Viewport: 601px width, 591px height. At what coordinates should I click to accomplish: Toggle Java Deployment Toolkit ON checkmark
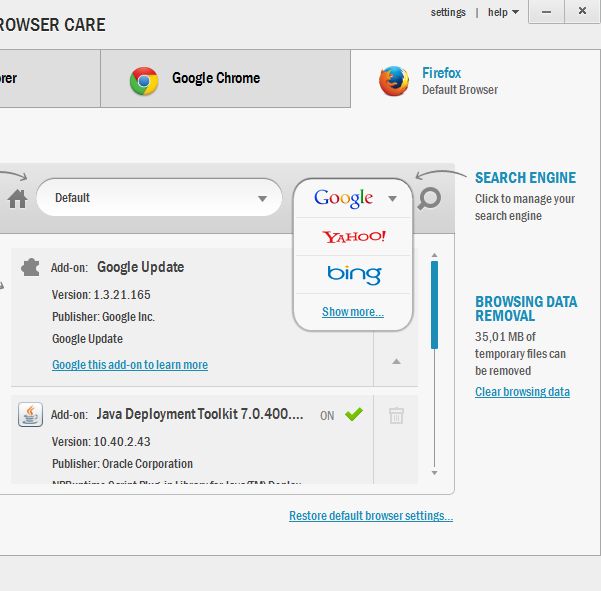tap(353, 414)
